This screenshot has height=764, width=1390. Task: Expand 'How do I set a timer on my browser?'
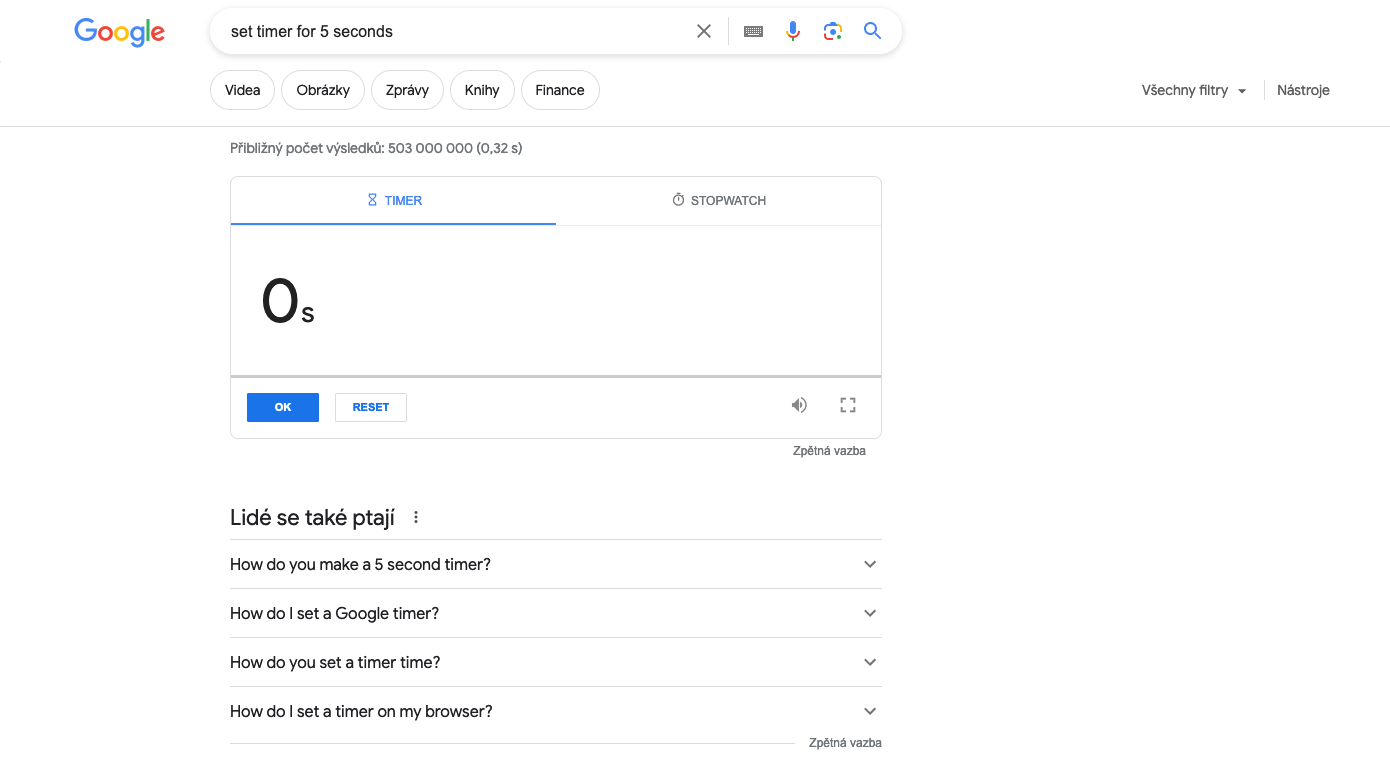555,711
